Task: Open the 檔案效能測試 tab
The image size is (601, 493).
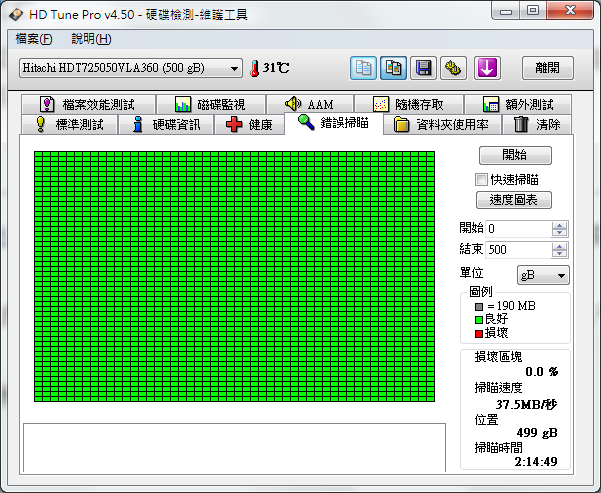Action: coord(89,104)
